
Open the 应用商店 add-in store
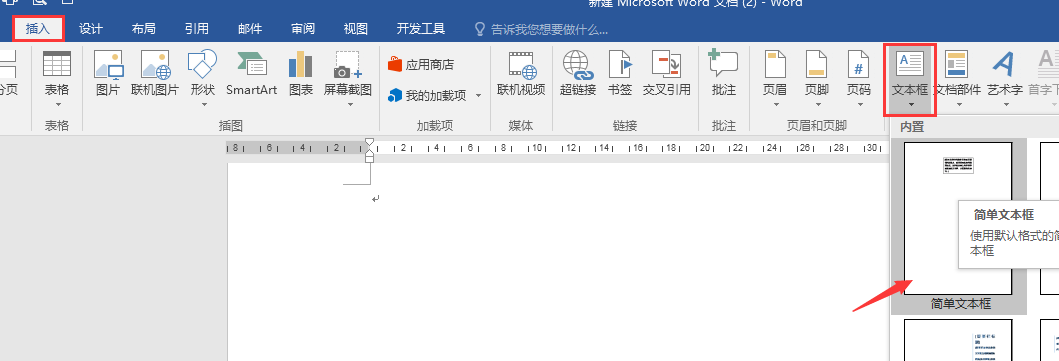pyautogui.click(x=421, y=65)
